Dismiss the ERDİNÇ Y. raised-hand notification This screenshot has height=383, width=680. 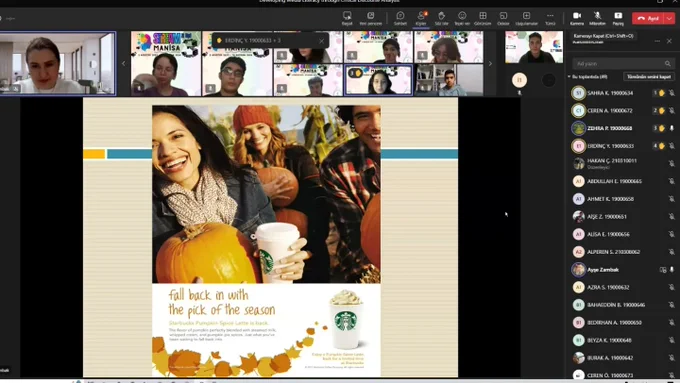pos(321,41)
